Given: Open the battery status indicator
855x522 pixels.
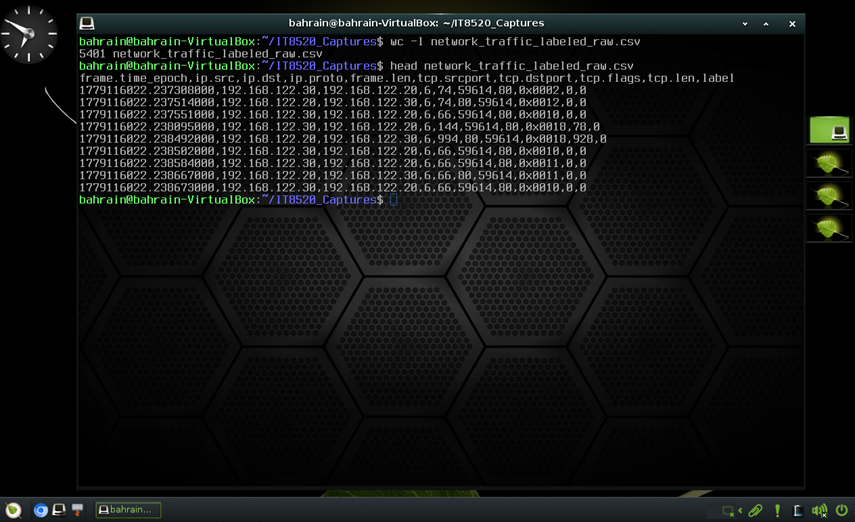Looking at the screenshot, I should [798, 511].
